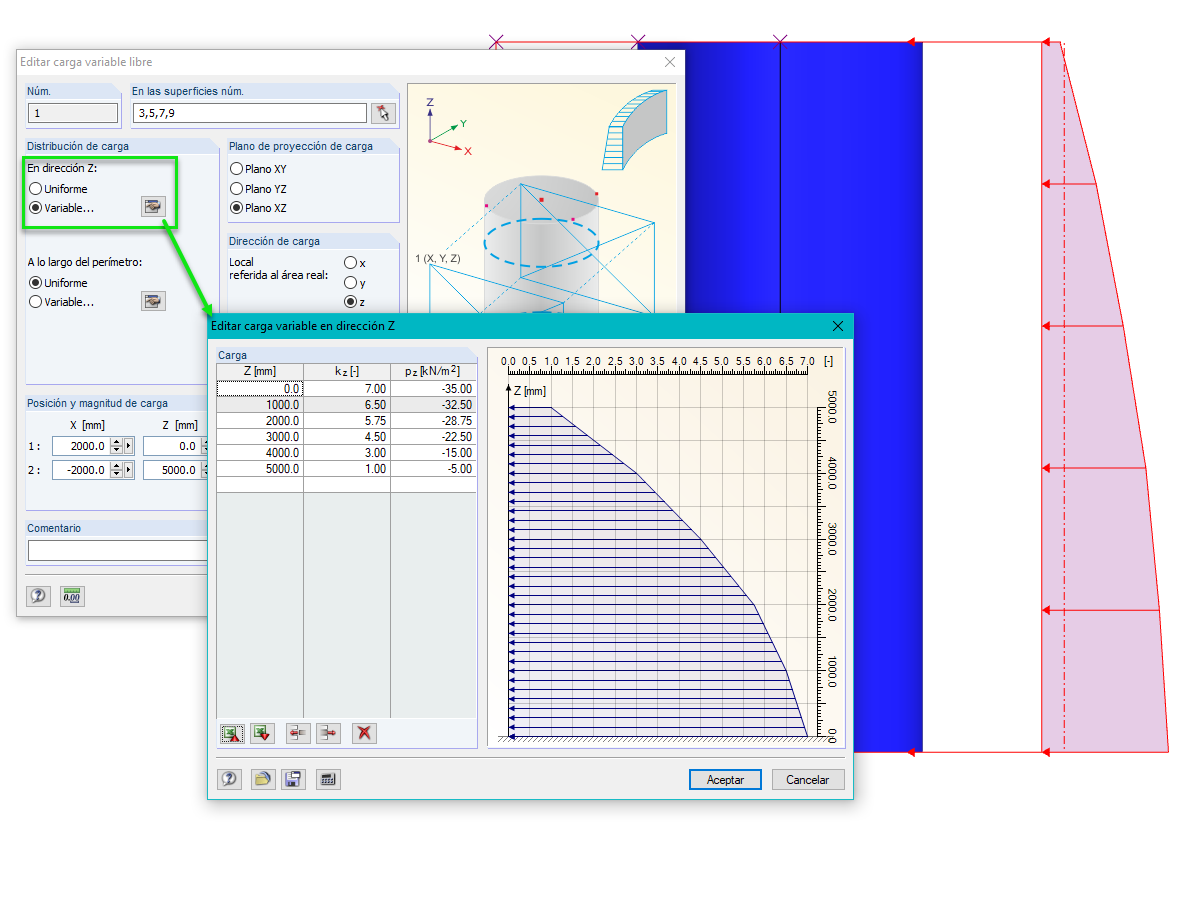Select the kz cell with value 6.50
Image resolution: width=1200 pixels, height=900 pixels.
click(347, 405)
